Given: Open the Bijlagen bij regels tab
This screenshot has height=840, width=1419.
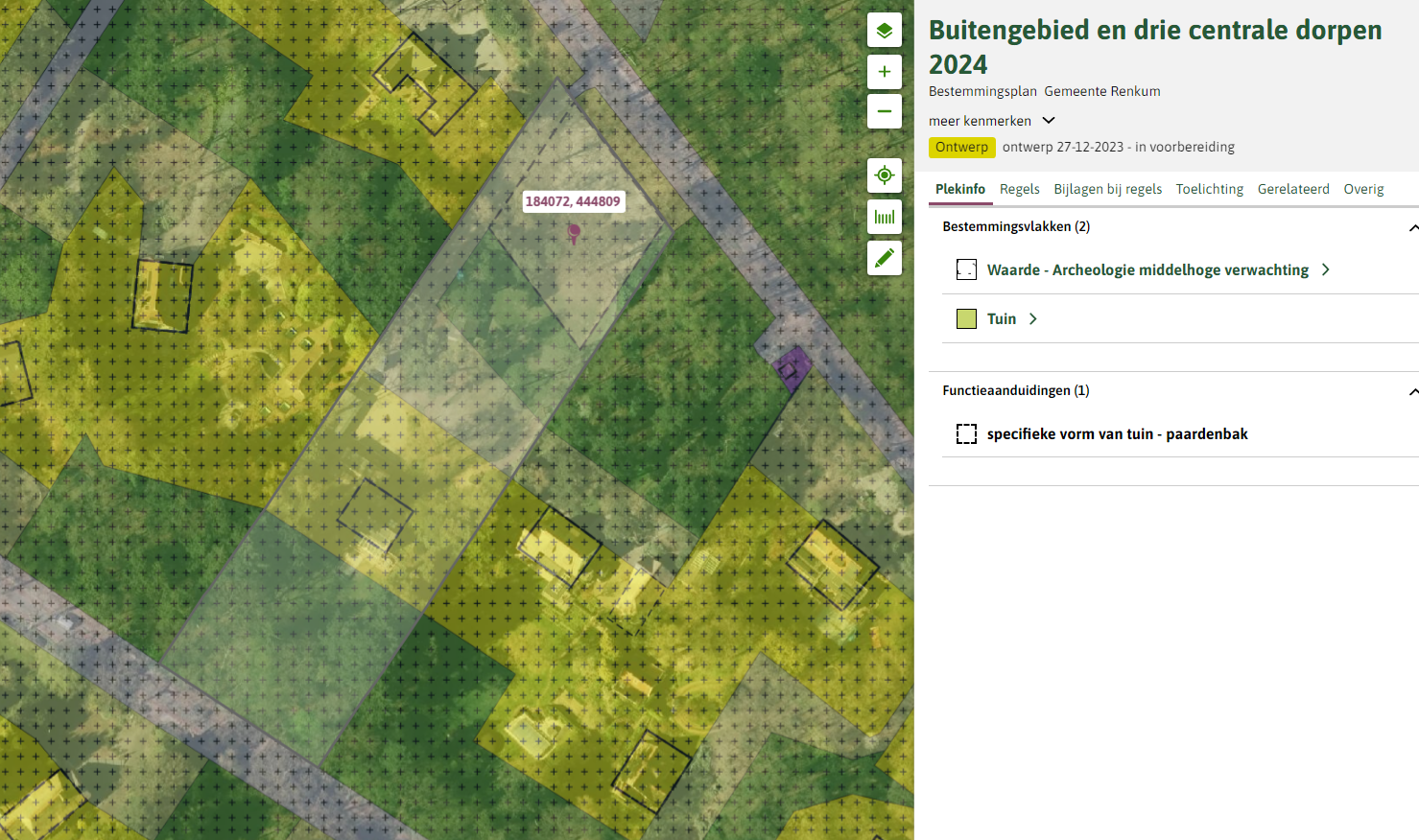Looking at the screenshot, I should tap(1108, 189).
